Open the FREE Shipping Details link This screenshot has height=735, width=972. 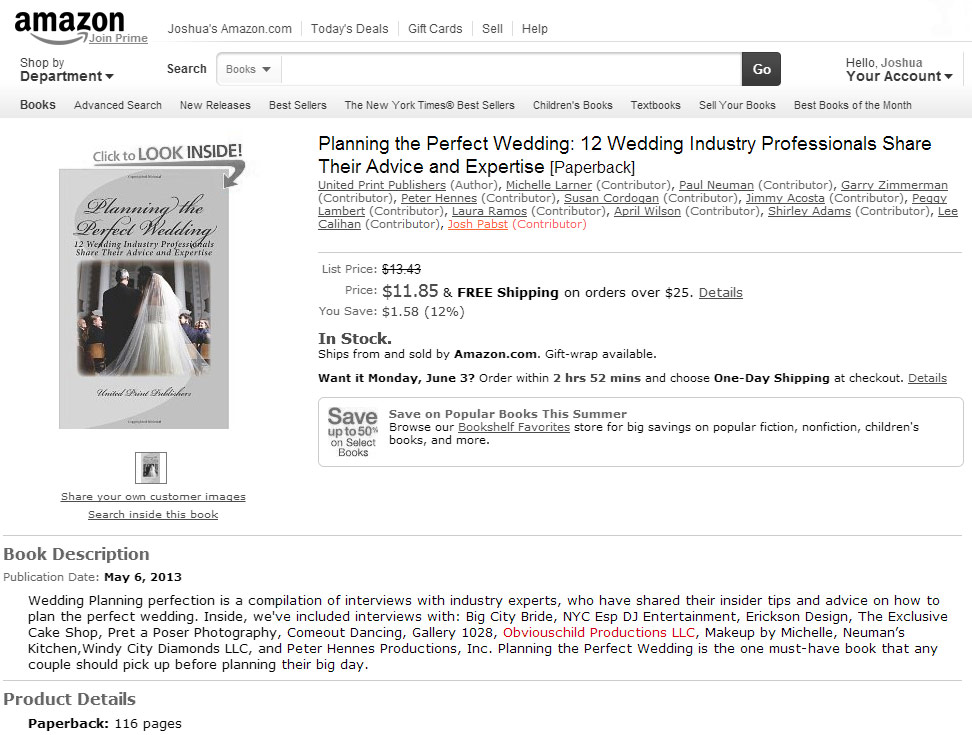pos(720,293)
